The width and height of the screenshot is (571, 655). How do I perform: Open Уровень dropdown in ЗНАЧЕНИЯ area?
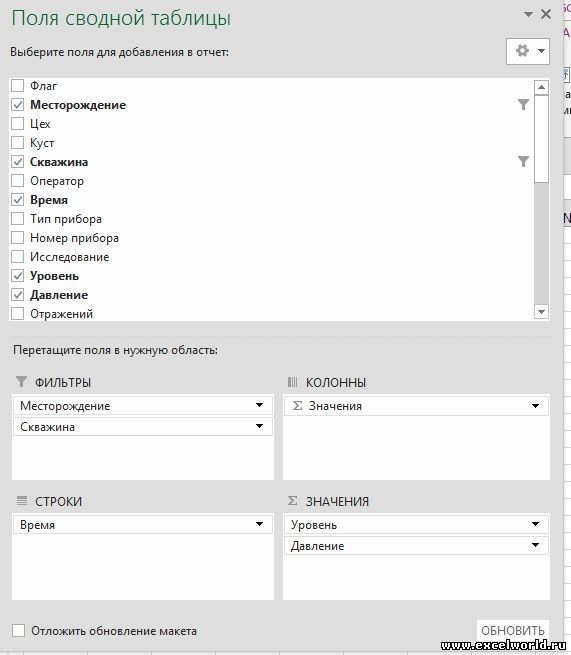click(x=535, y=524)
